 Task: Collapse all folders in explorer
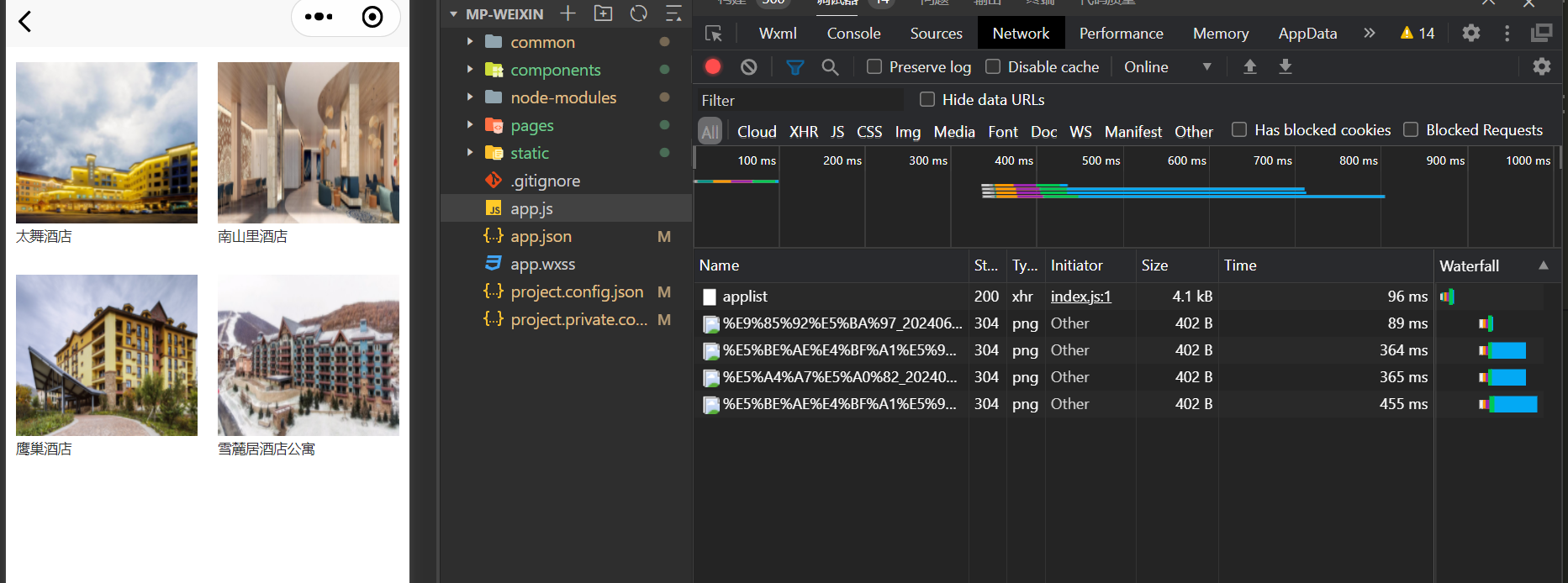point(673,13)
